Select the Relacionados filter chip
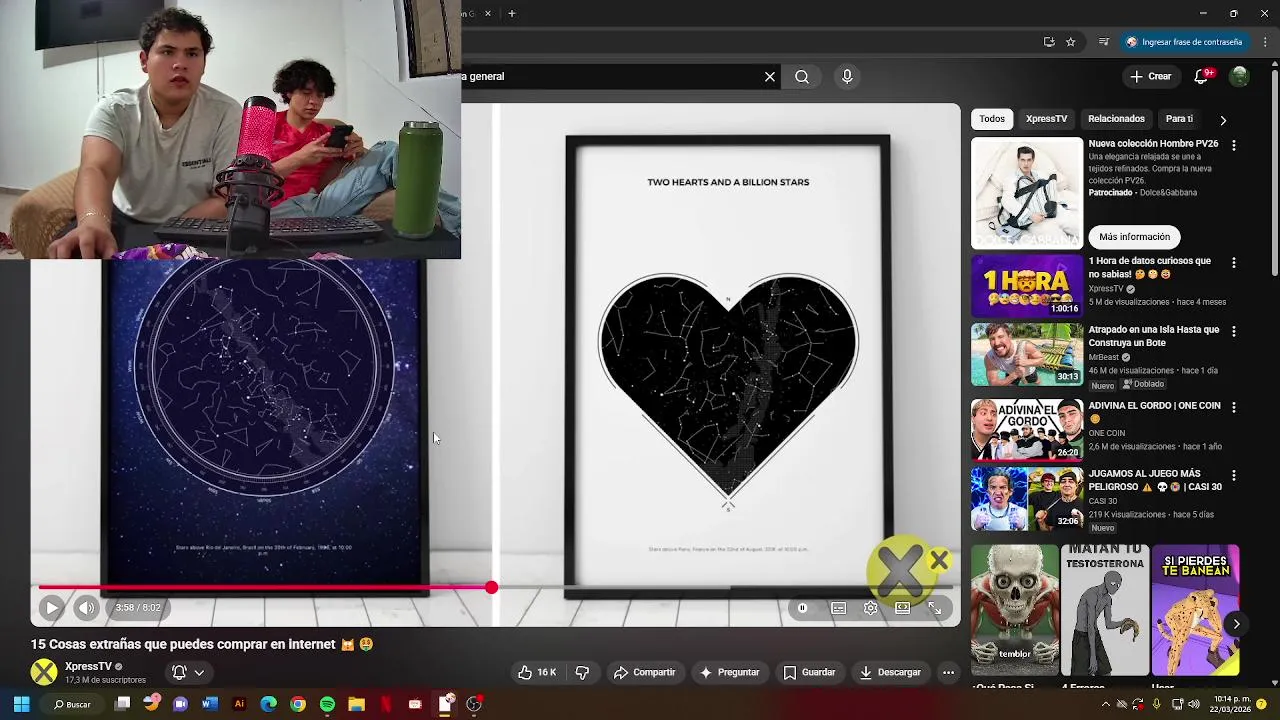The image size is (1280, 720). 1116,119
